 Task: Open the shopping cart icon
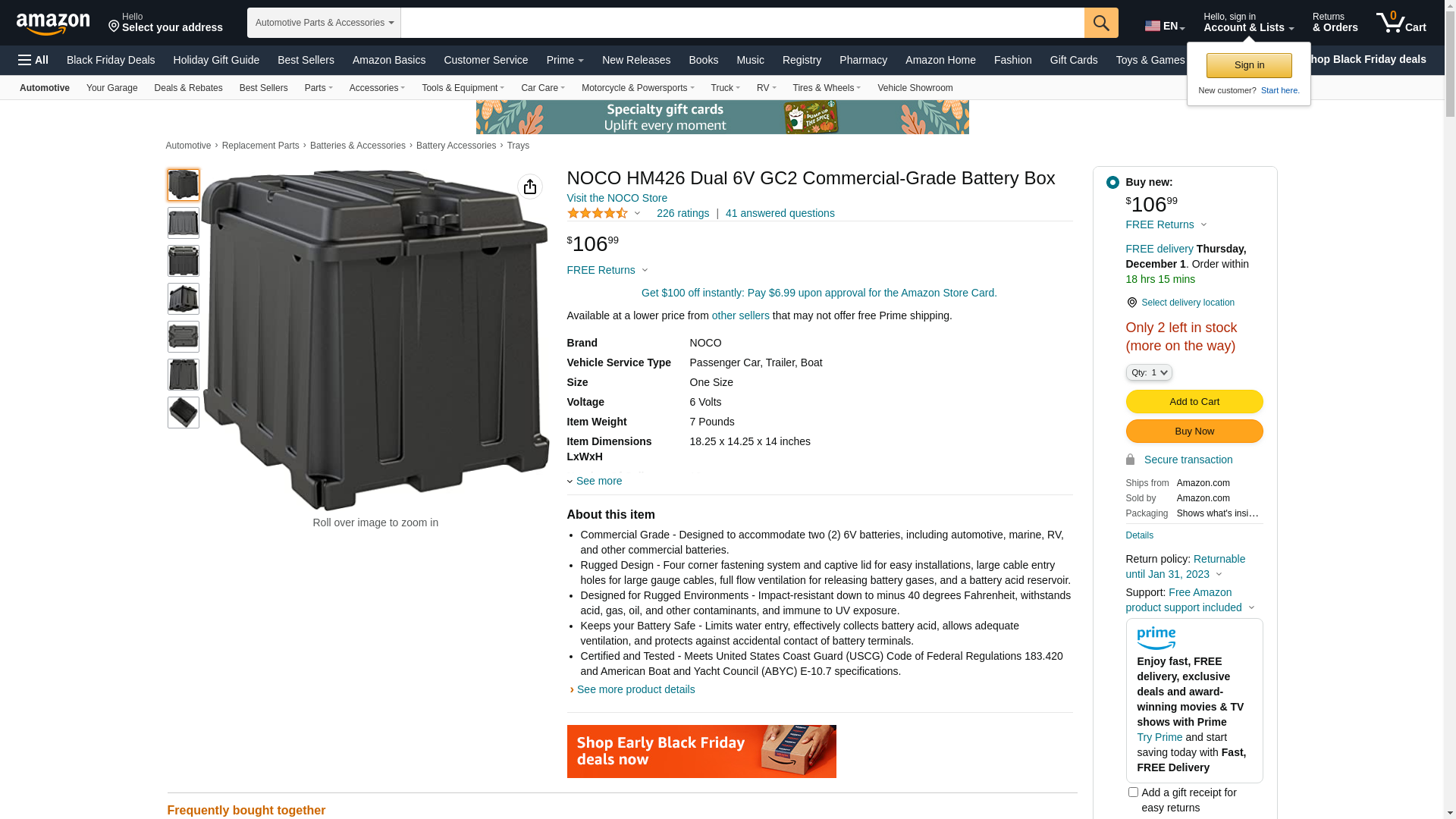pyautogui.click(x=1401, y=22)
